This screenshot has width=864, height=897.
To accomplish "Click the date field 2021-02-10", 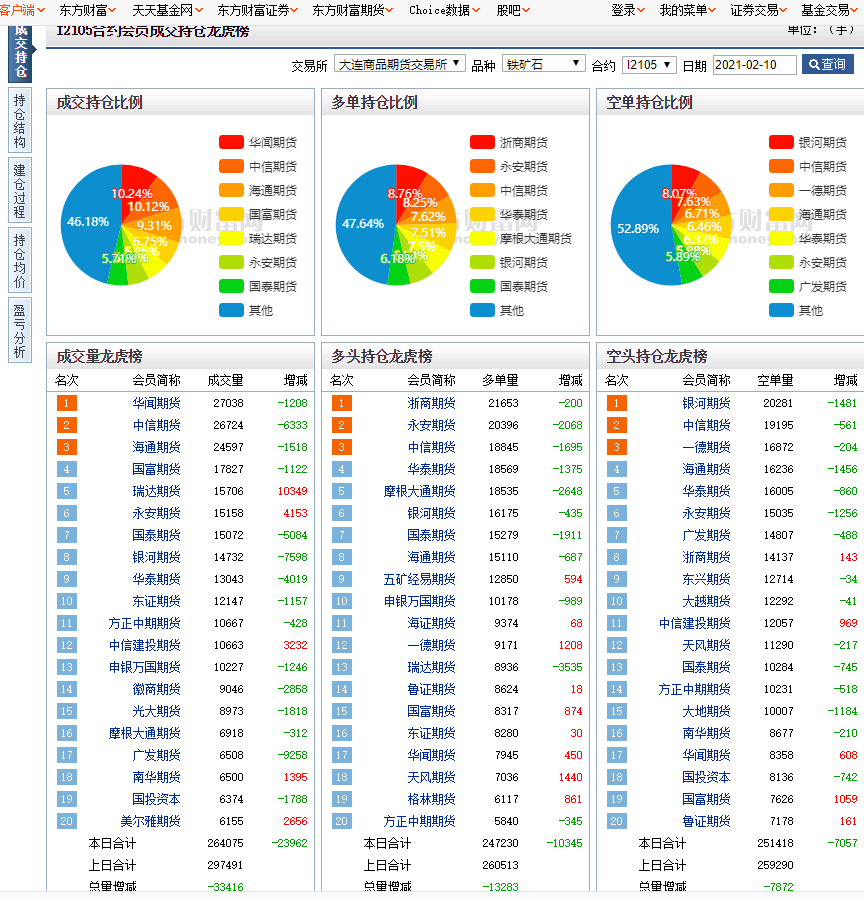I will point(754,65).
